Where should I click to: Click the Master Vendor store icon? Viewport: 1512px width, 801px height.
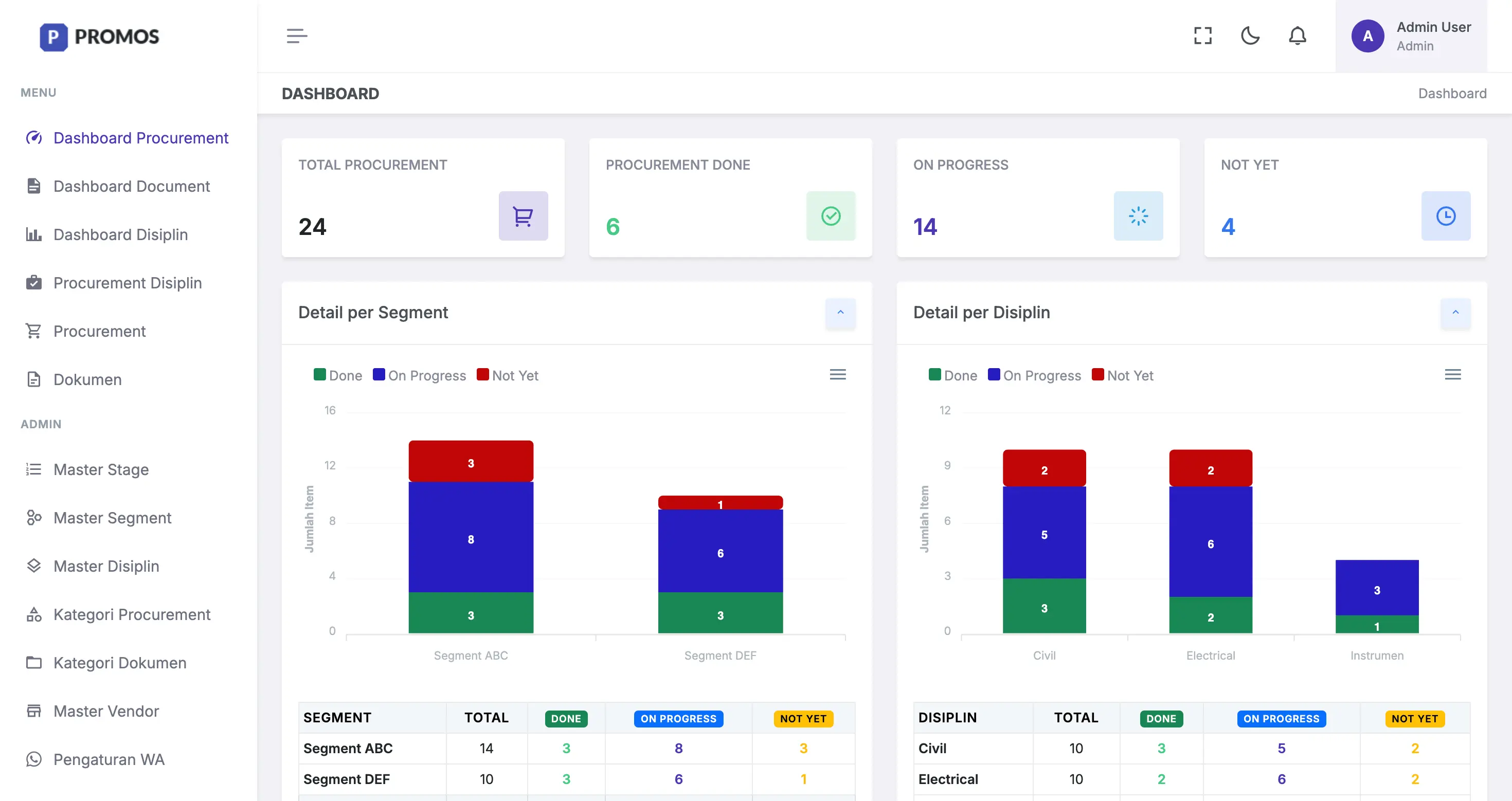click(x=34, y=711)
